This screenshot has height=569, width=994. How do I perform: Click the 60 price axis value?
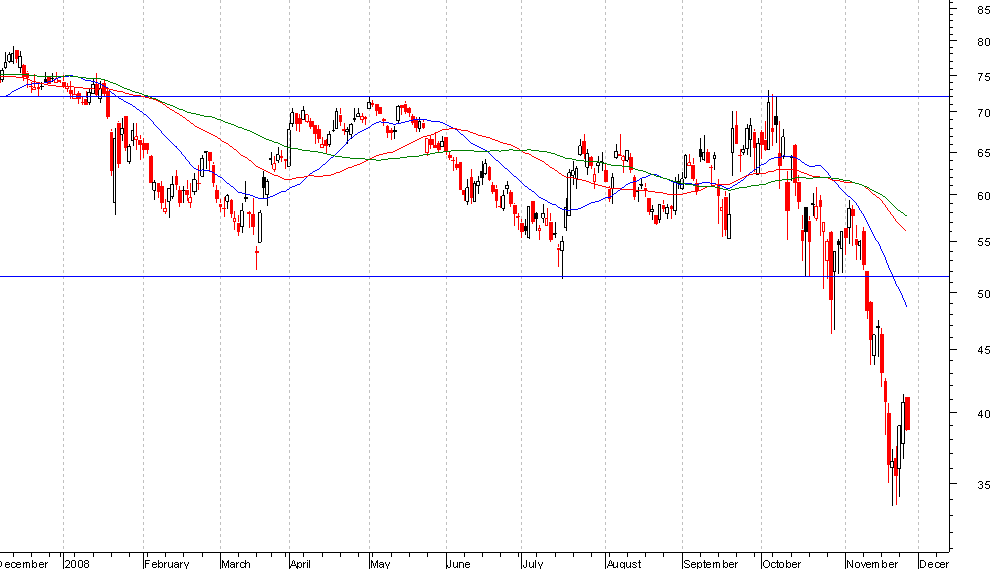(x=983, y=196)
